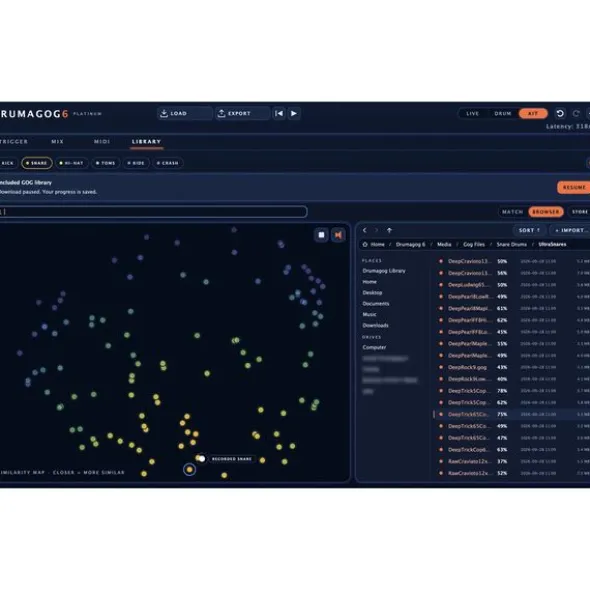Select the DeepCraviotto13 56% file
Screen dimensions: 590x591
coord(512,273)
